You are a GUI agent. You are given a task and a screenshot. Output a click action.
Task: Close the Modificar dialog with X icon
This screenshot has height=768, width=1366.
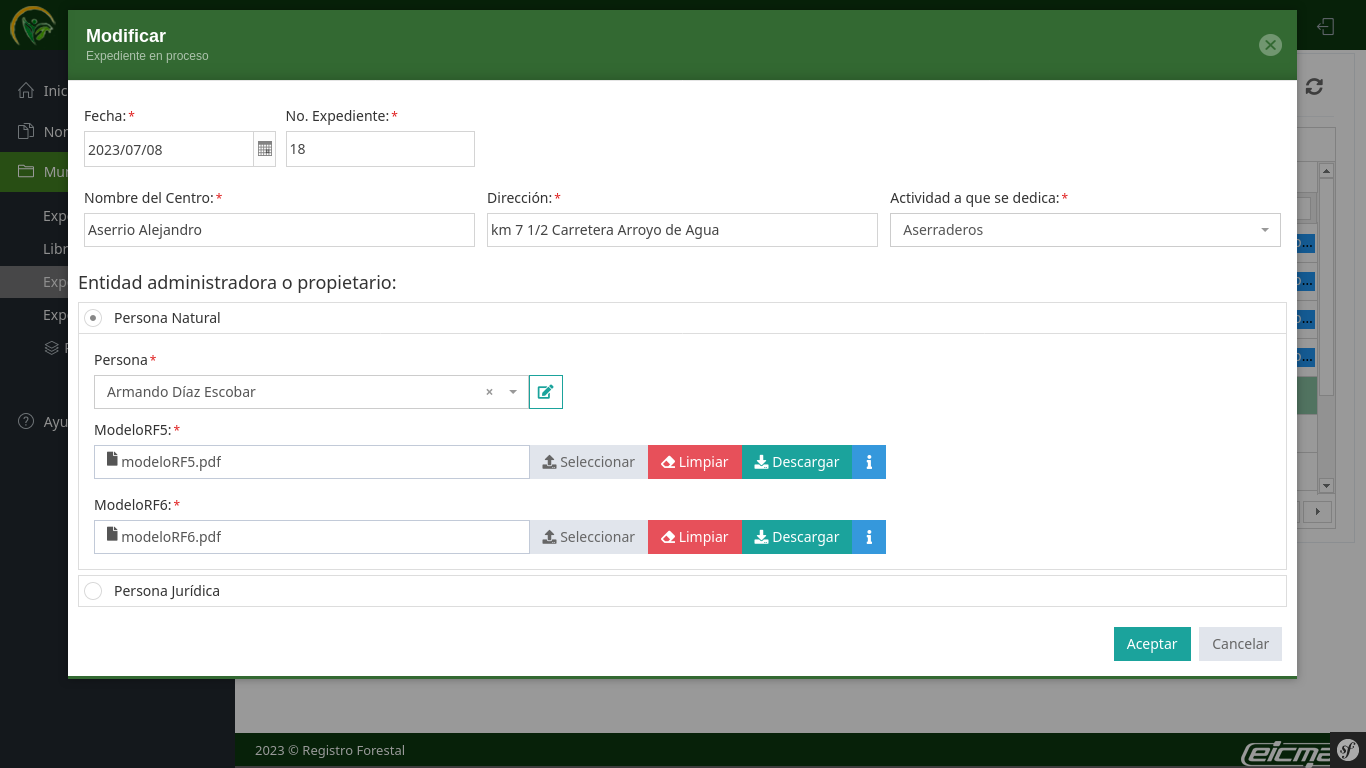tap(1270, 44)
